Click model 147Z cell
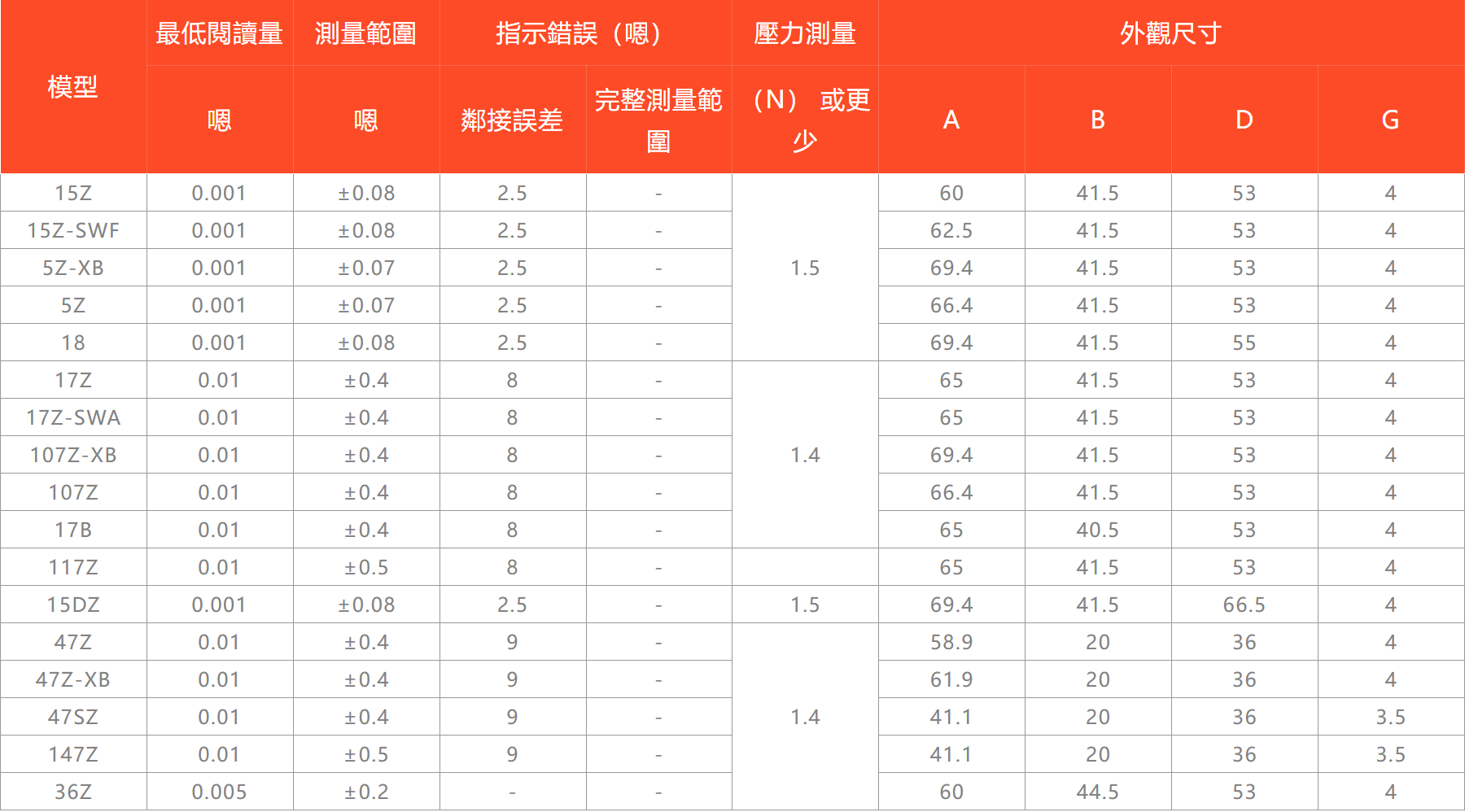The width and height of the screenshot is (1465, 812). pyautogui.click(x=73, y=754)
